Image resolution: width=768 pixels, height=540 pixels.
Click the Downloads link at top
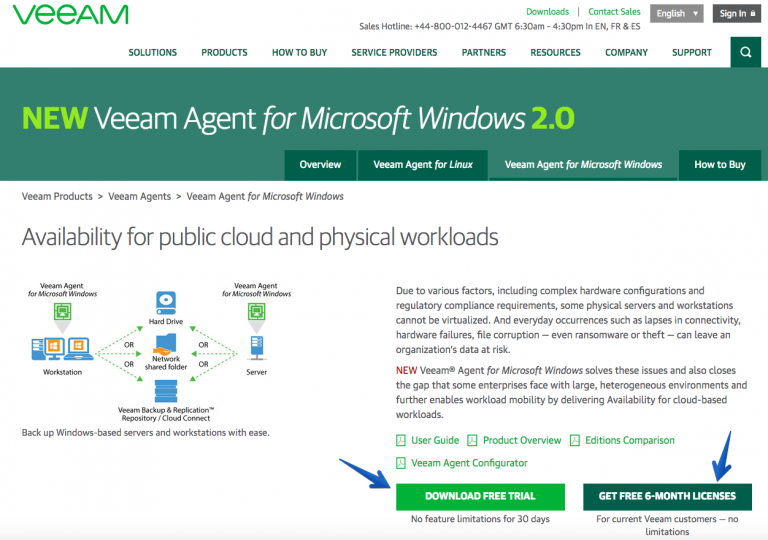pos(548,12)
